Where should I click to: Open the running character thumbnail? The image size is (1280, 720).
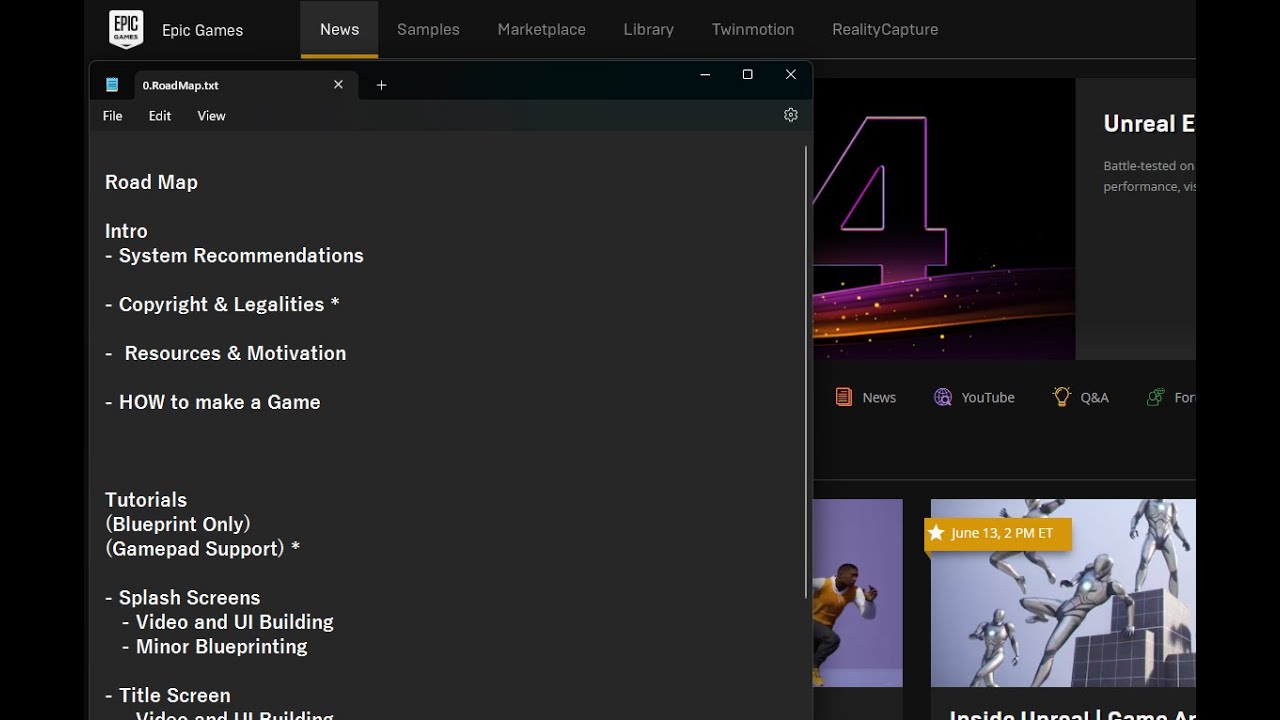click(858, 593)
